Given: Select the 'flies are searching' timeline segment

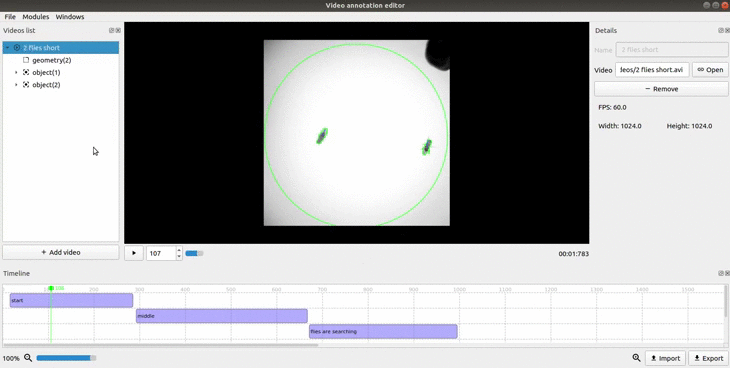Looking at the screenshot, I should point(383,332).
